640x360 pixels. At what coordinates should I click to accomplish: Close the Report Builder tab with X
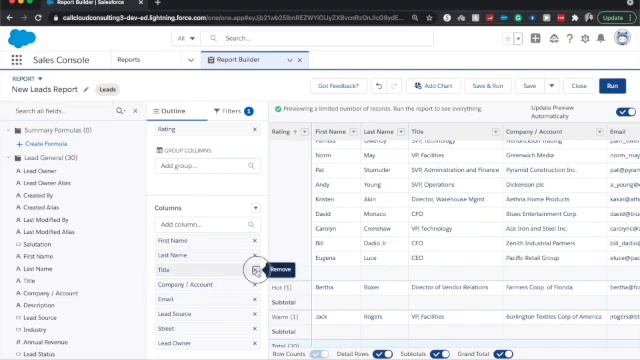[x=300, y=60]
